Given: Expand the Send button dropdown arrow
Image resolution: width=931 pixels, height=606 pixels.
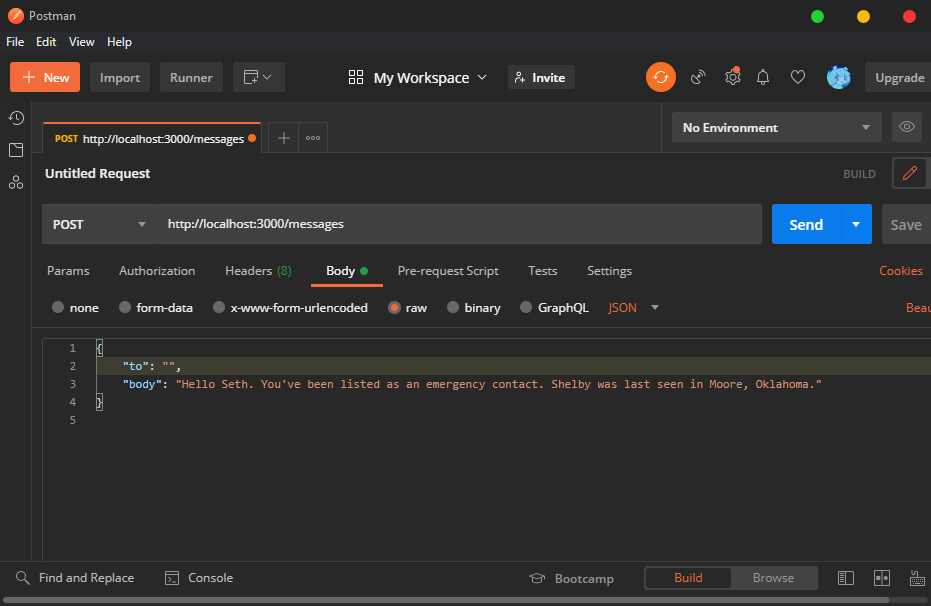Looking at the screenshot, I should pos(856,224).
